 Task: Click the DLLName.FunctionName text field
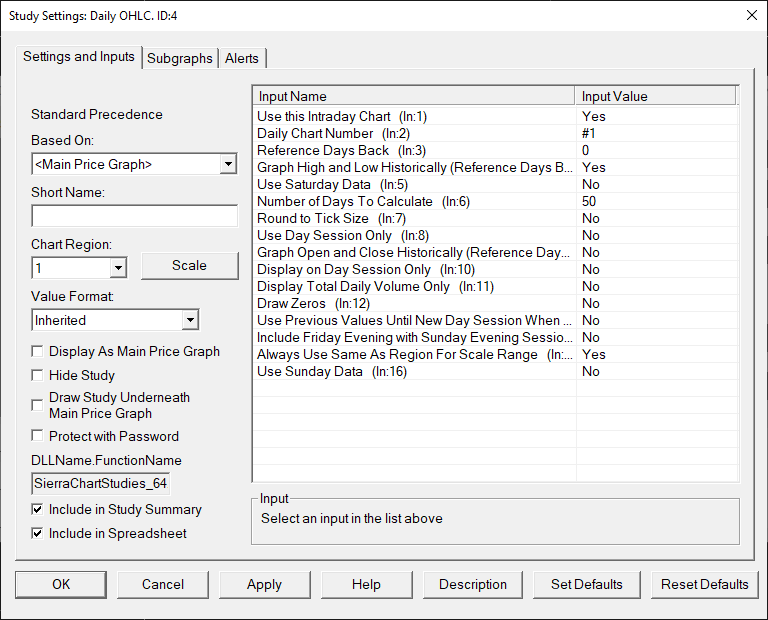tap(100, 485)
